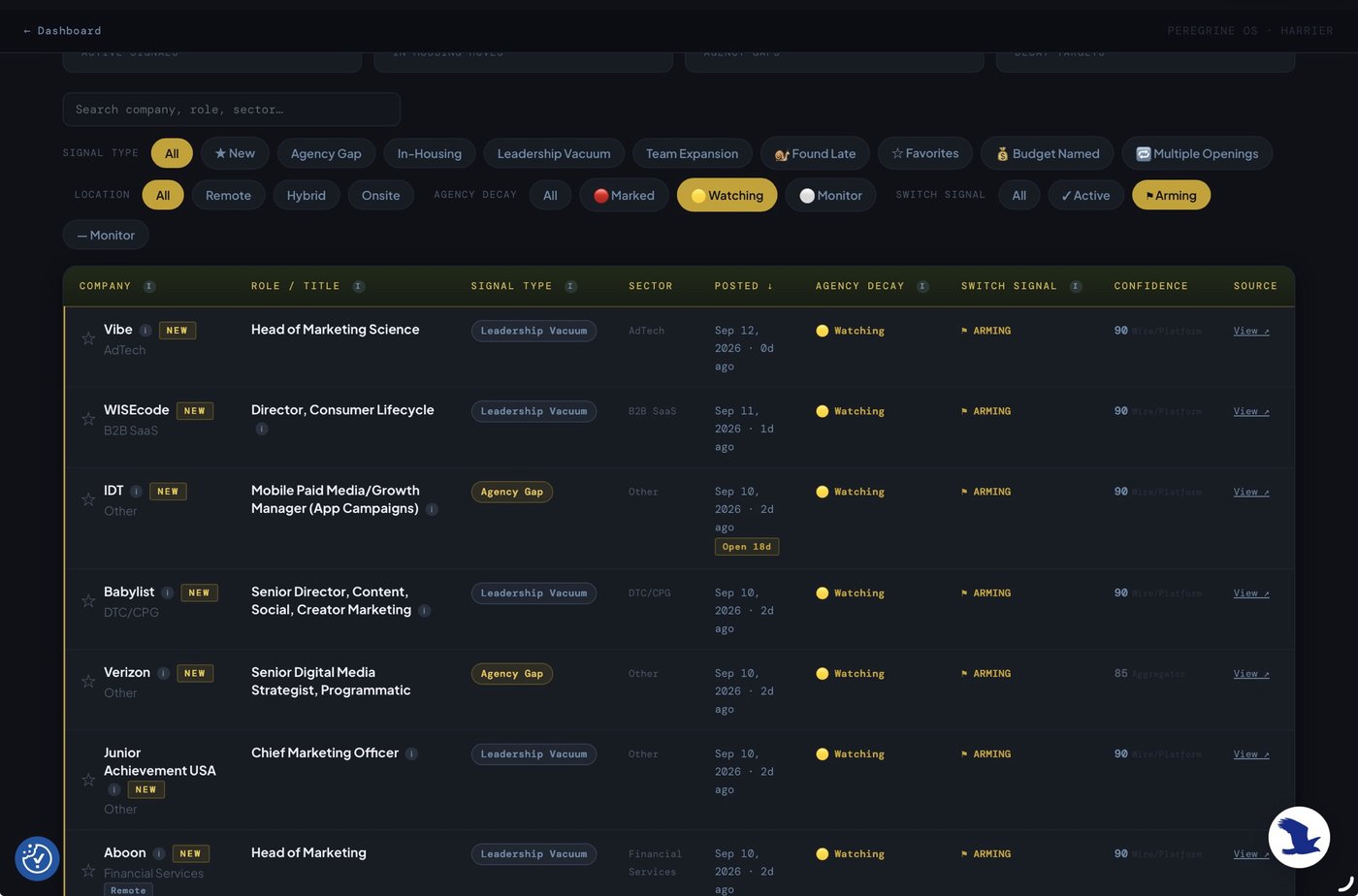The width and height of the screenshot is (1358, 896).
Task: Select All under Switch Signal
Action: 1019,195
